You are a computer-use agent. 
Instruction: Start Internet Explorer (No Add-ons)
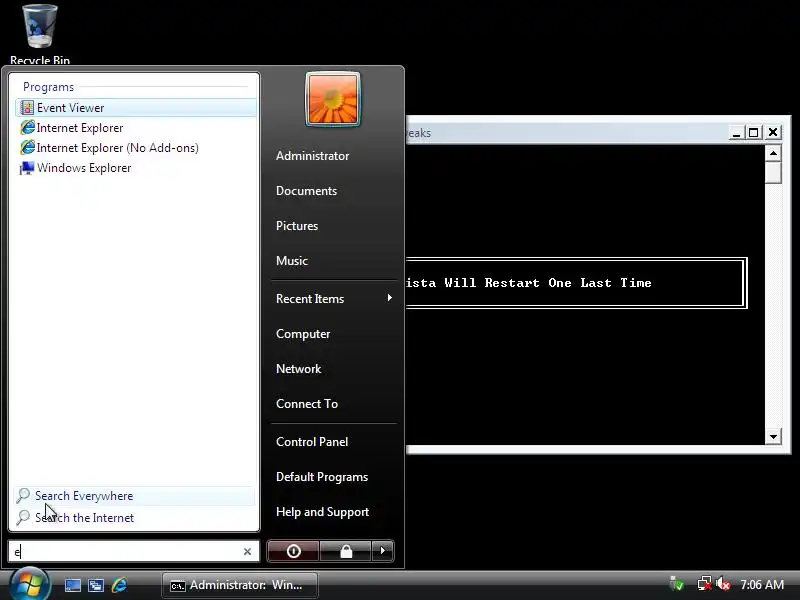136,147
